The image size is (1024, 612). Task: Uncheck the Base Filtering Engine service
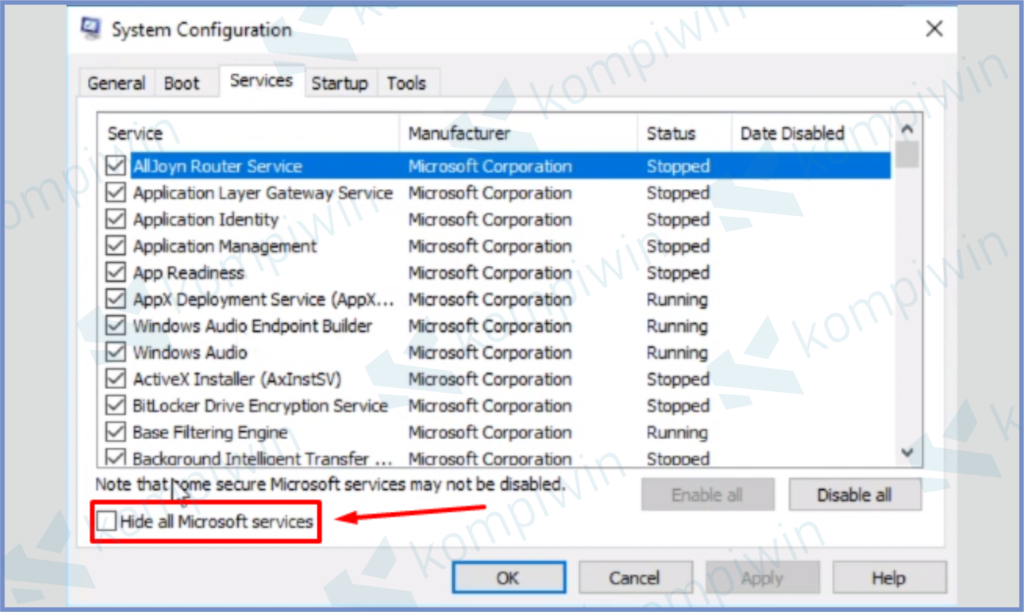pos(116,432)
